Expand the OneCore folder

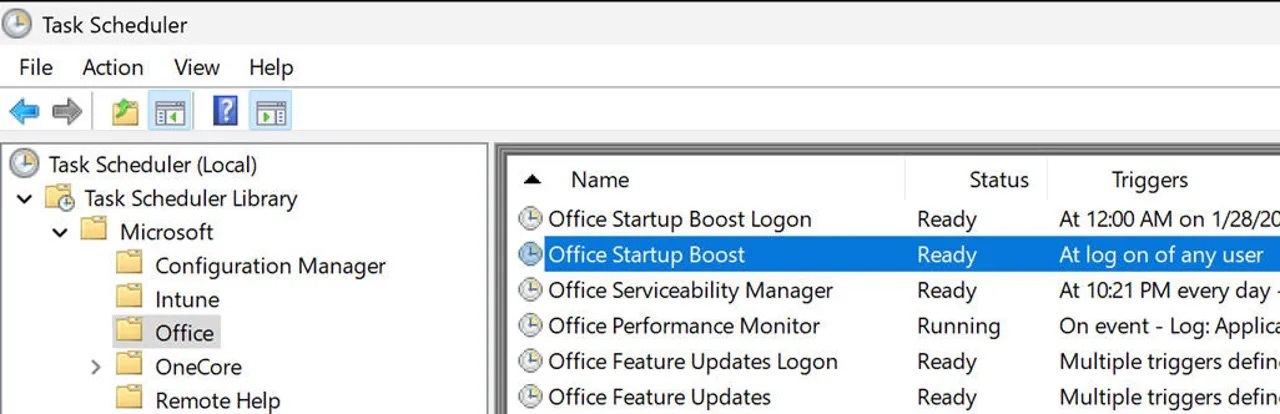click(x=96, y=367)
